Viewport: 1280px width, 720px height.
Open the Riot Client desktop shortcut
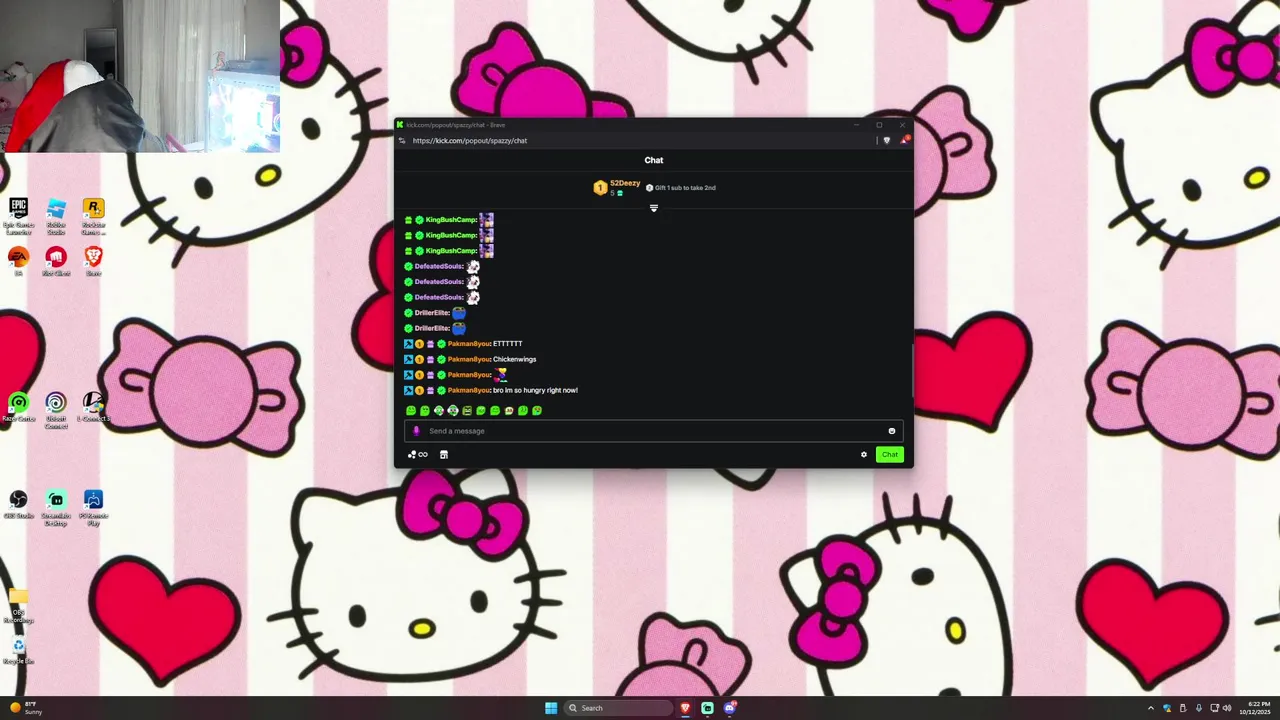tap(56, 261)
